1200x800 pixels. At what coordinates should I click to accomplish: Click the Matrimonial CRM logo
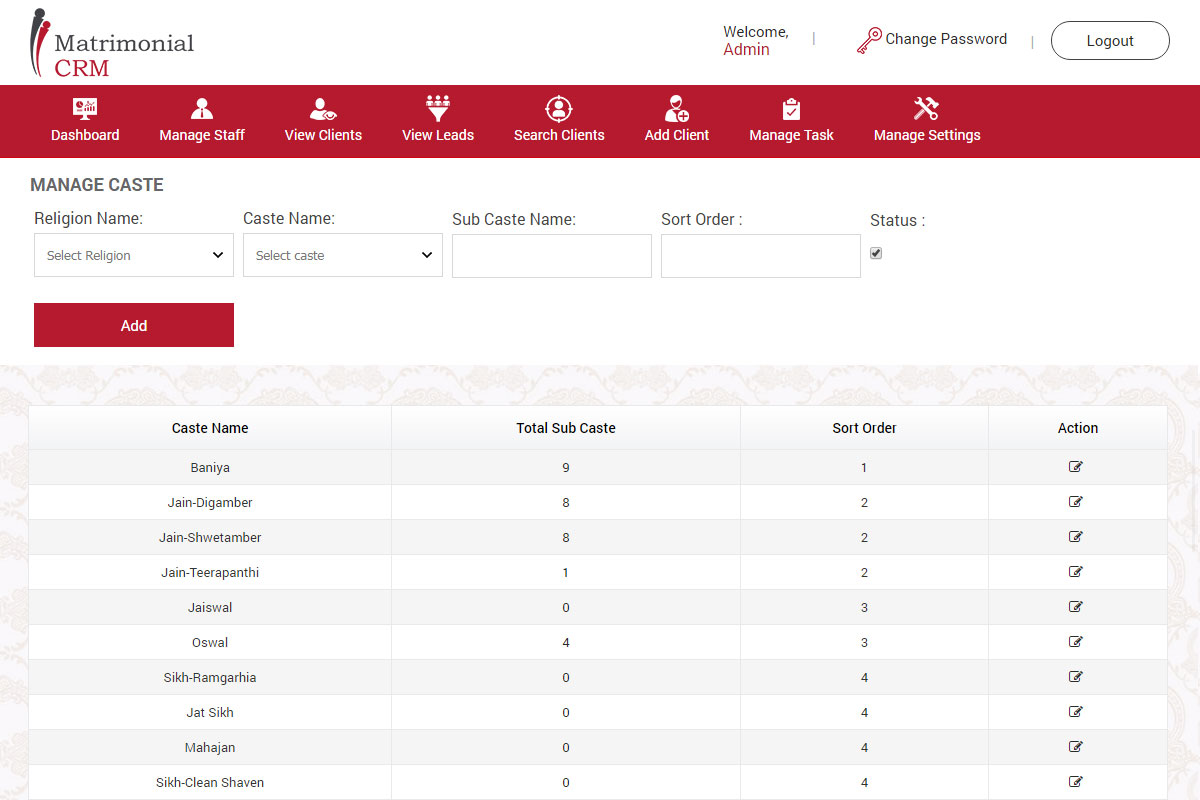click(112, 42)
